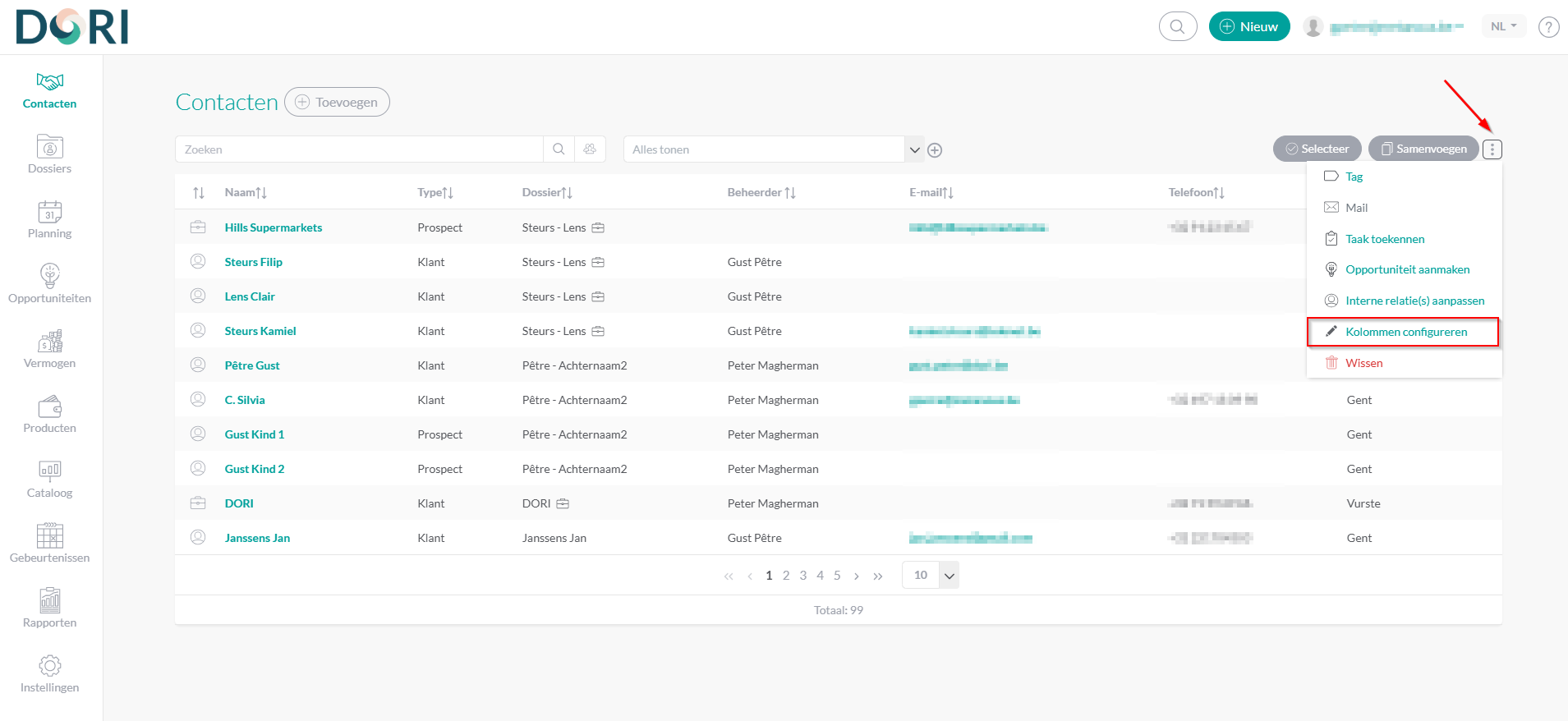Open Instellingen gear in the sidebar
Image resolution: width=1568 pixels, height=721 pixels.
pos(49,673)
